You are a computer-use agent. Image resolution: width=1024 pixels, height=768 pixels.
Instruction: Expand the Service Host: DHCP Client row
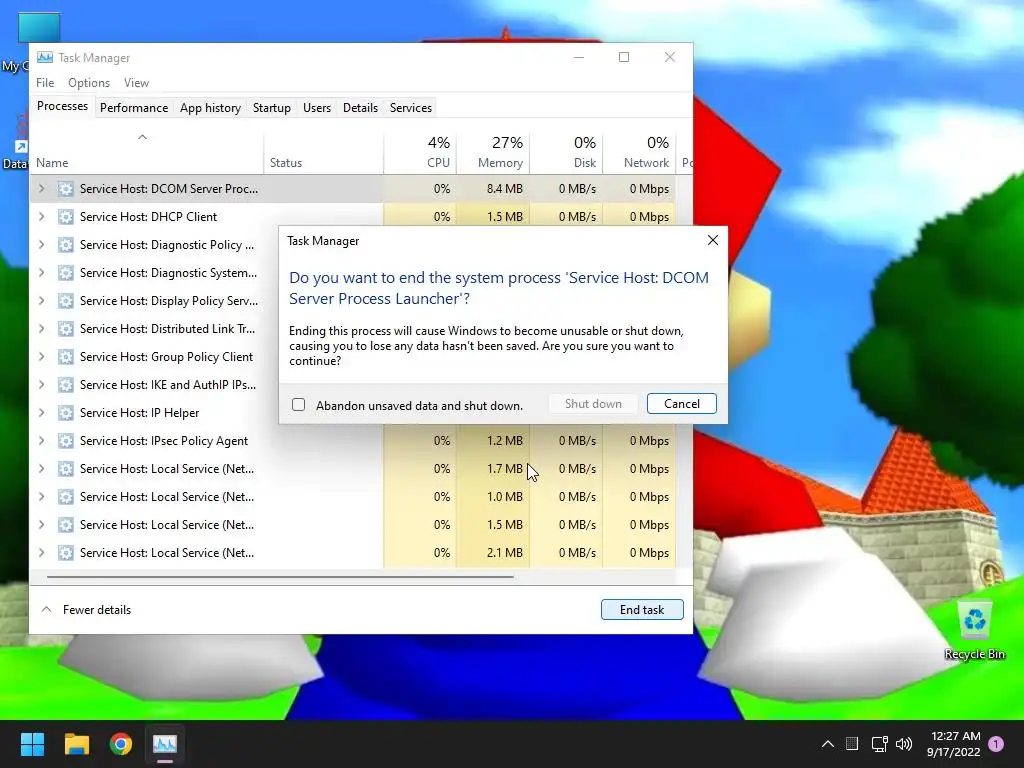point(42,217)
